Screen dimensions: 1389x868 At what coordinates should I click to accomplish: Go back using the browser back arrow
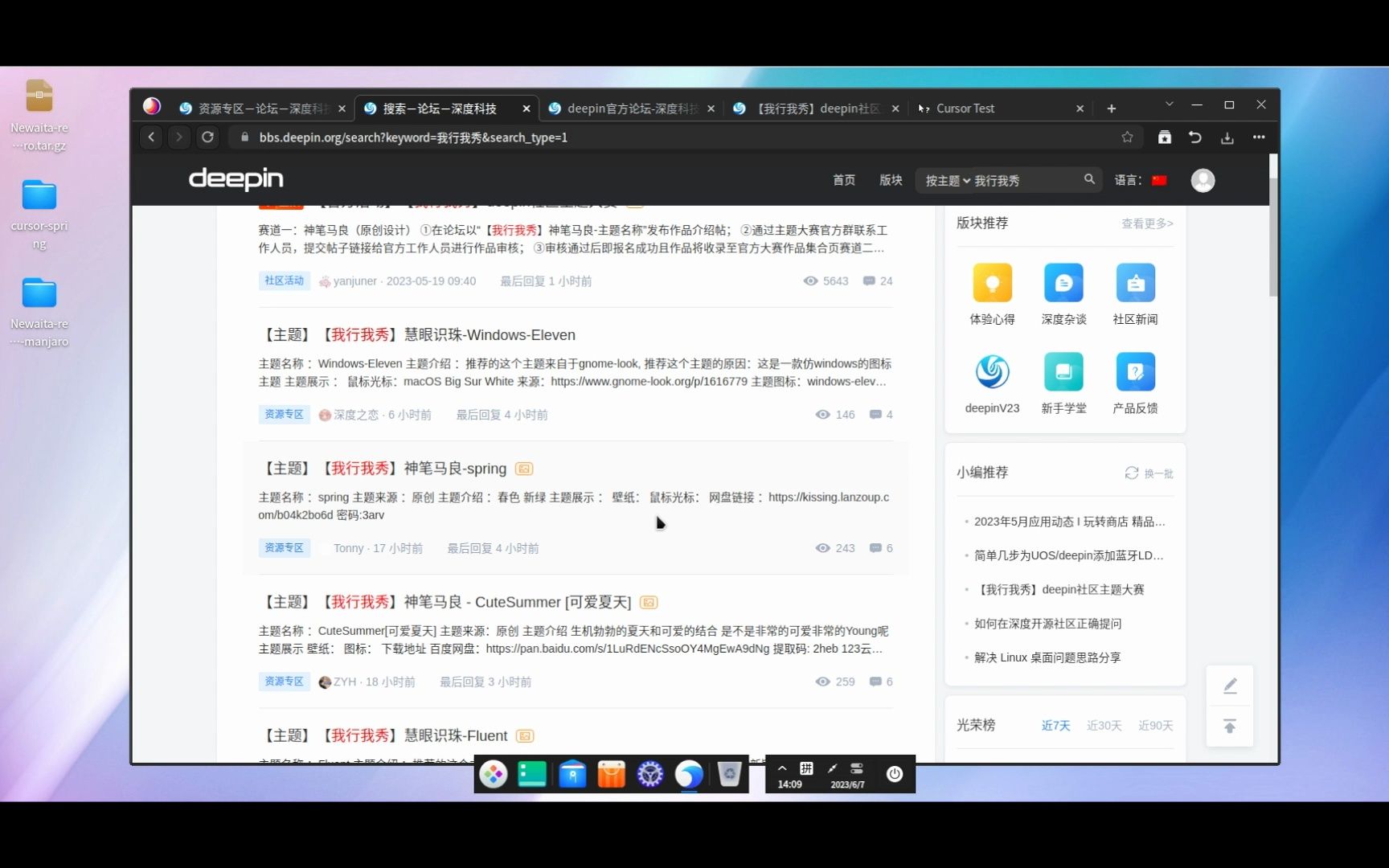[x=151, y=137]
